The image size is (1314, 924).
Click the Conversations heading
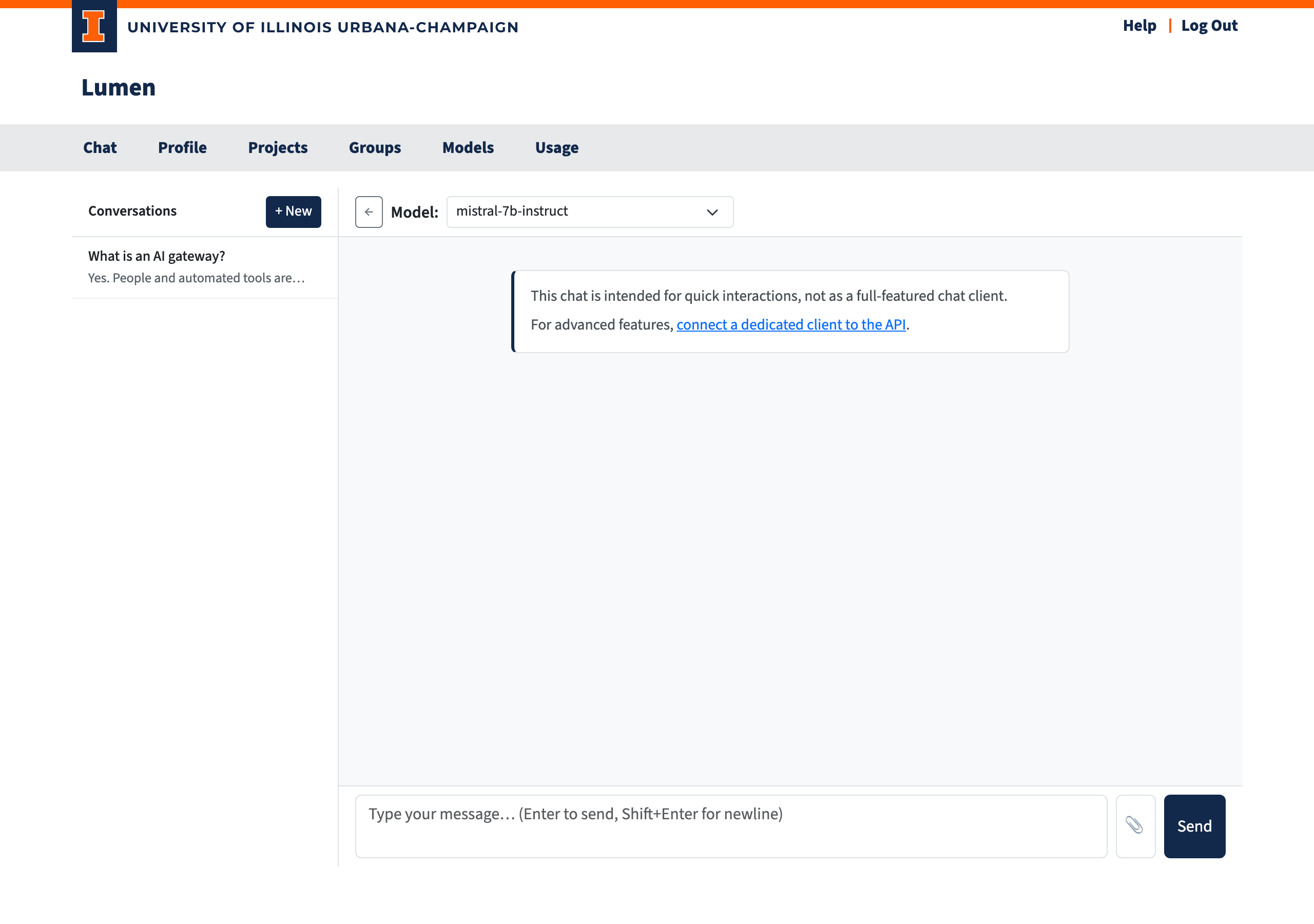point(132,211)
